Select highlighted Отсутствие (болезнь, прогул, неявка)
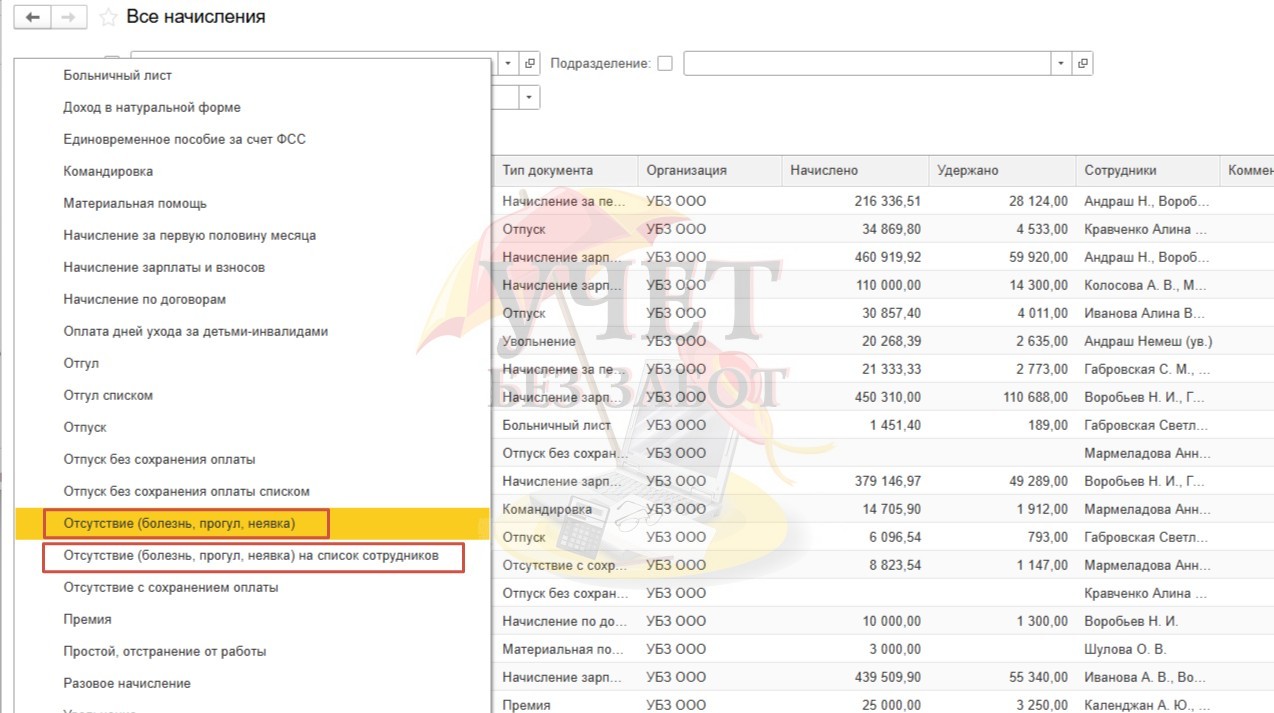Viewport: 1274px width, 713px height. [254, 523]
